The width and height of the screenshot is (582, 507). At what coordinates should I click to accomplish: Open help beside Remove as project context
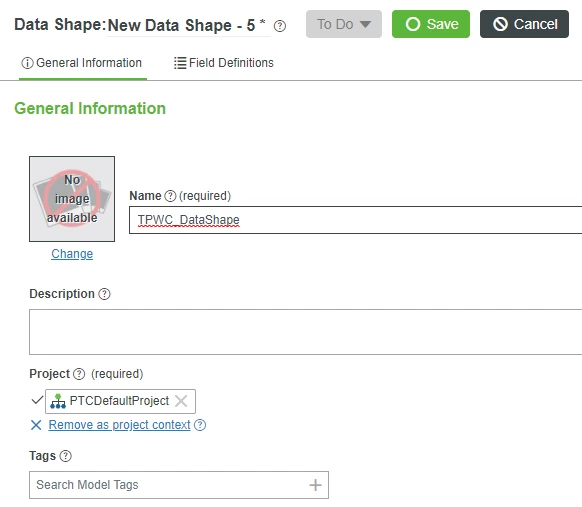point(200,425)
